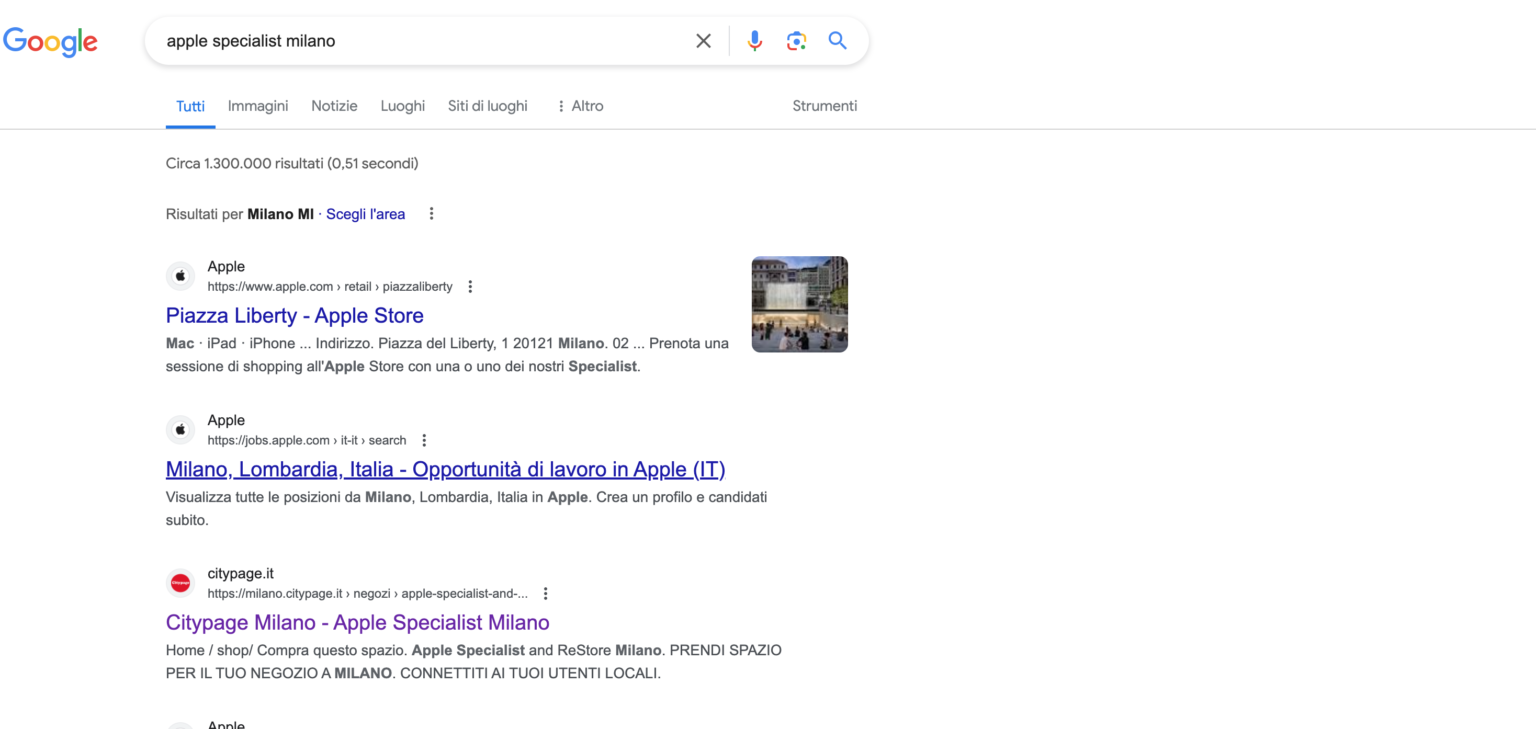
Task: Open options menu on the Citypage Milano result
Action: [x=545, y=593]
